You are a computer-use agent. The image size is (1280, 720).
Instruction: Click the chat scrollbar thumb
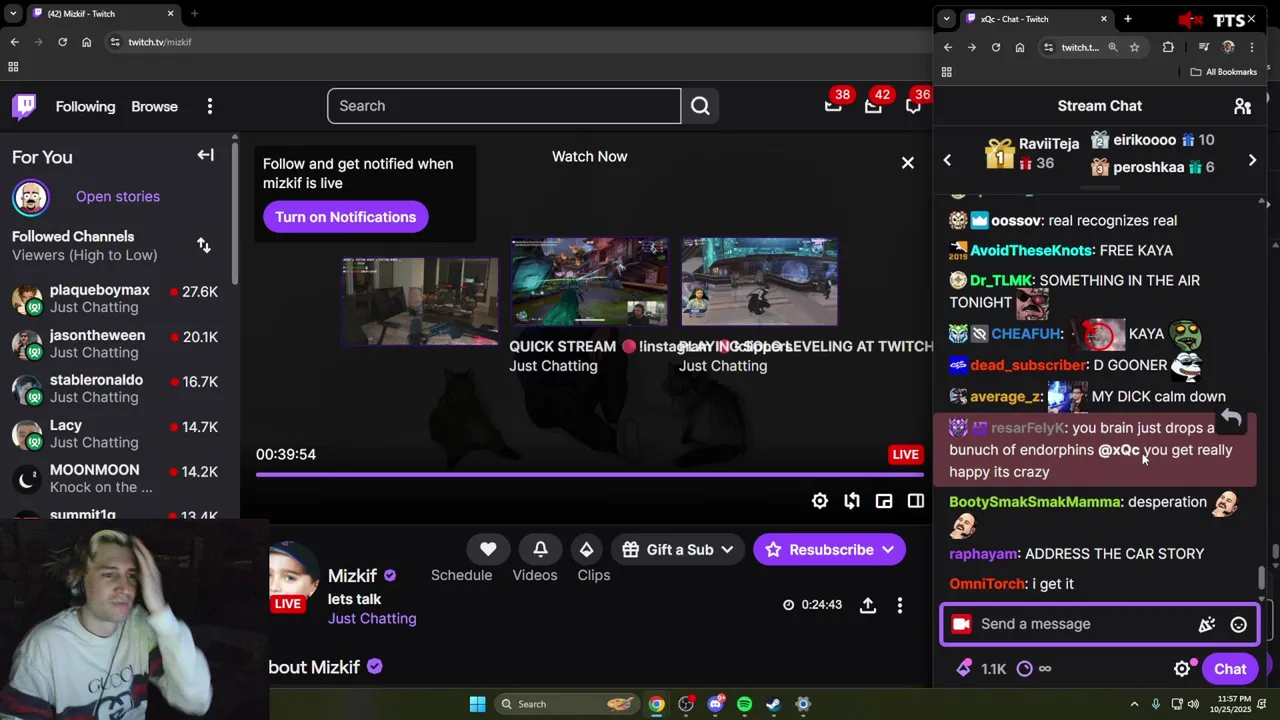1261,578
